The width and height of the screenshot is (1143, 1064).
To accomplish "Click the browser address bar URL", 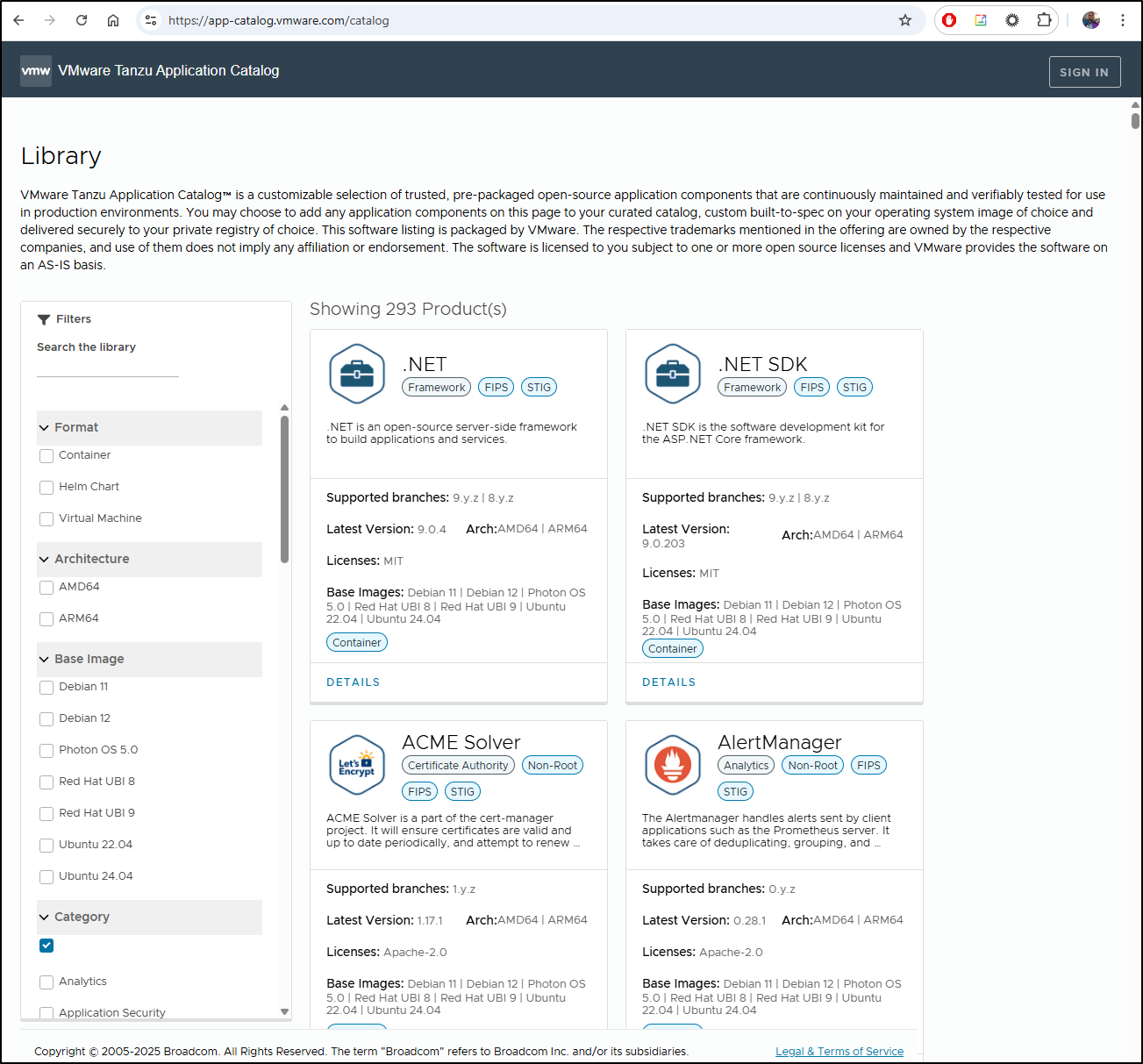I will pos(279,20).
